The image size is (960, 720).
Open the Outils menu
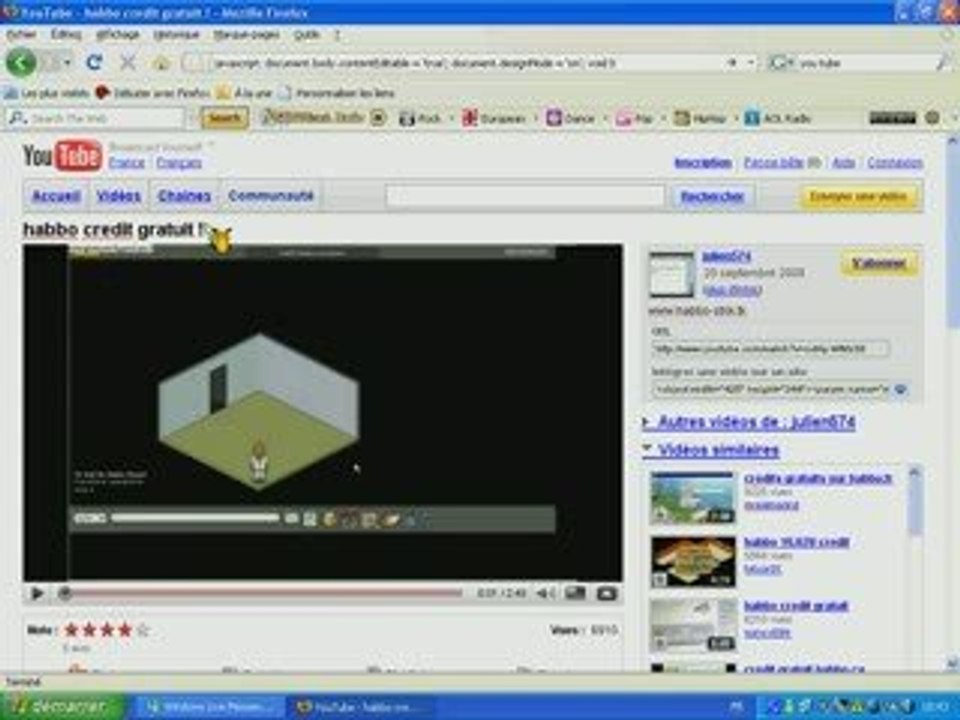pyautogui.click(x=307, y=34)
